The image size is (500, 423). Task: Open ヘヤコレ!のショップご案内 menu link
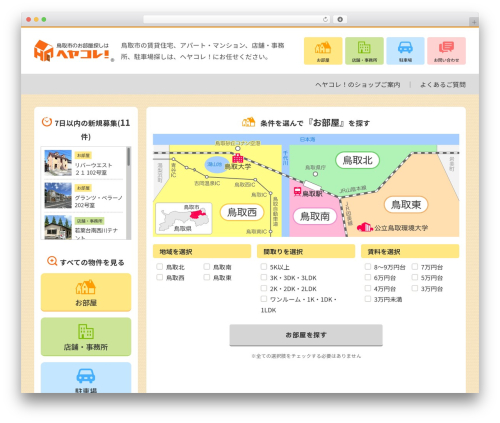[358, 85]
